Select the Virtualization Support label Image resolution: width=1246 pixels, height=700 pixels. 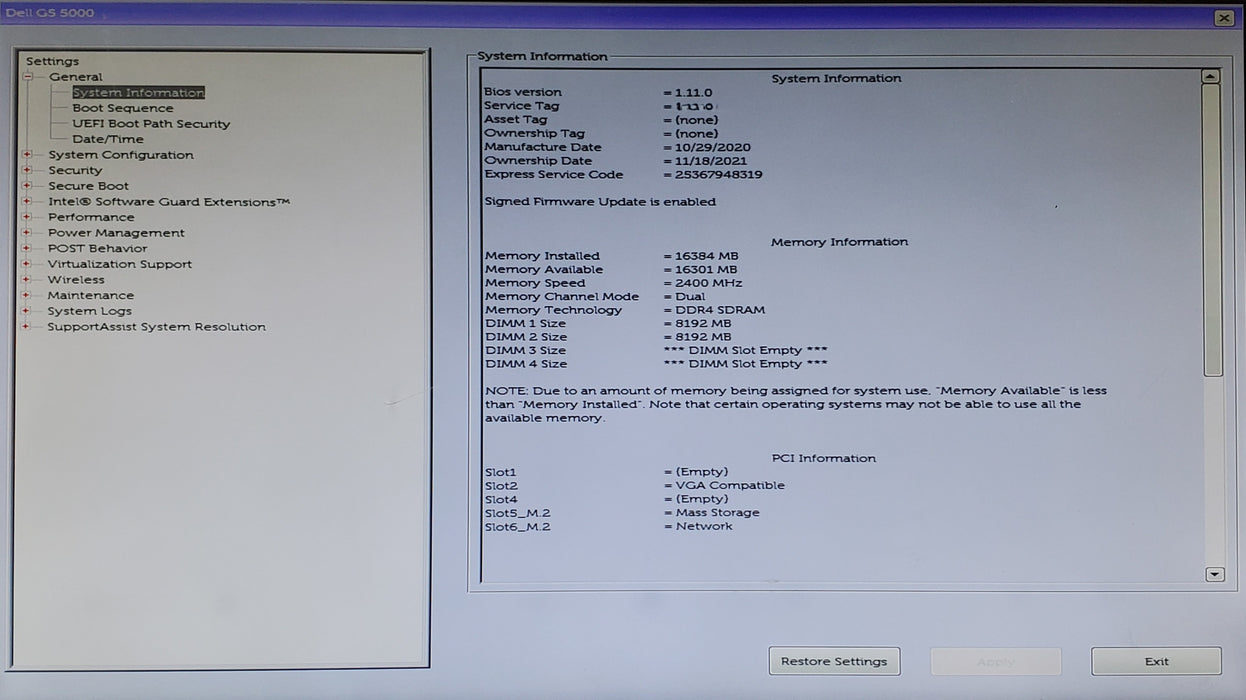coord(120,264)
